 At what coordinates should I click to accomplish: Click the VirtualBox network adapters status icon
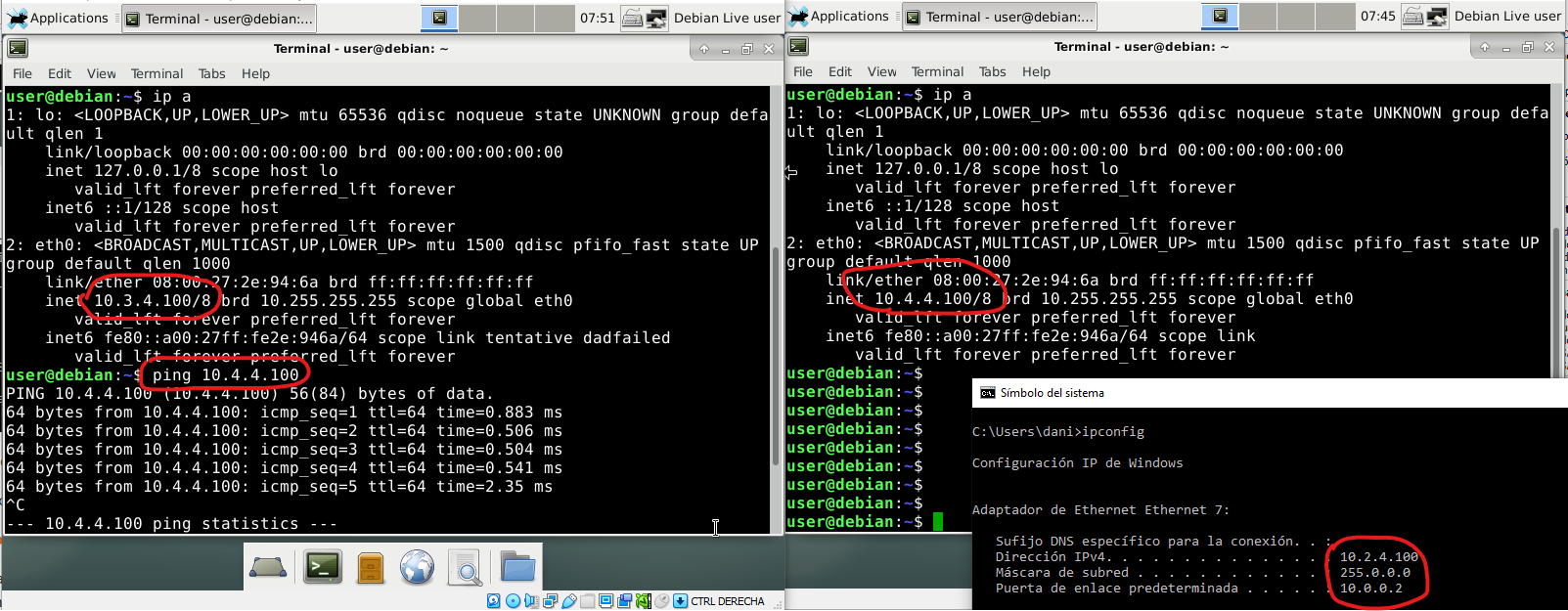(550, 601)
